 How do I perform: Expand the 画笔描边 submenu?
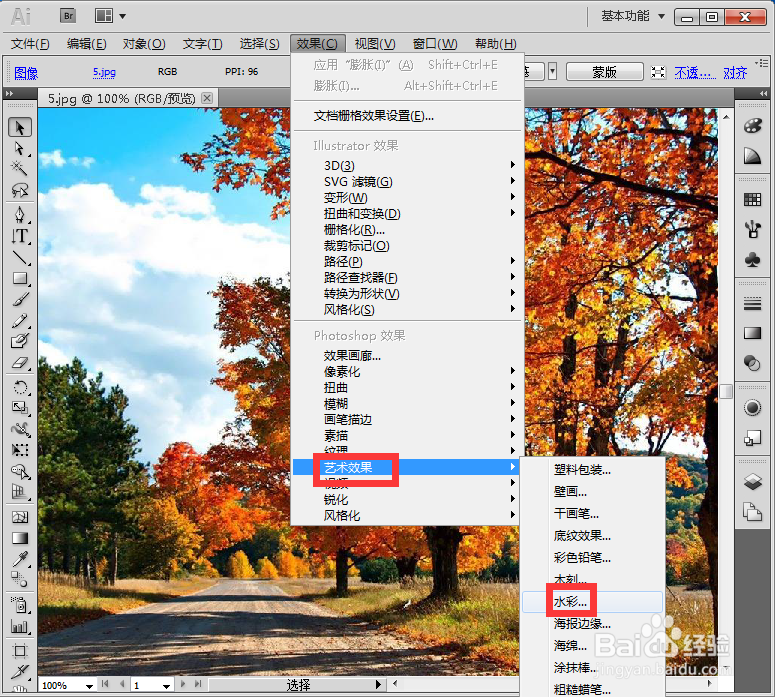pyautogui.click(x=408, y=419)
